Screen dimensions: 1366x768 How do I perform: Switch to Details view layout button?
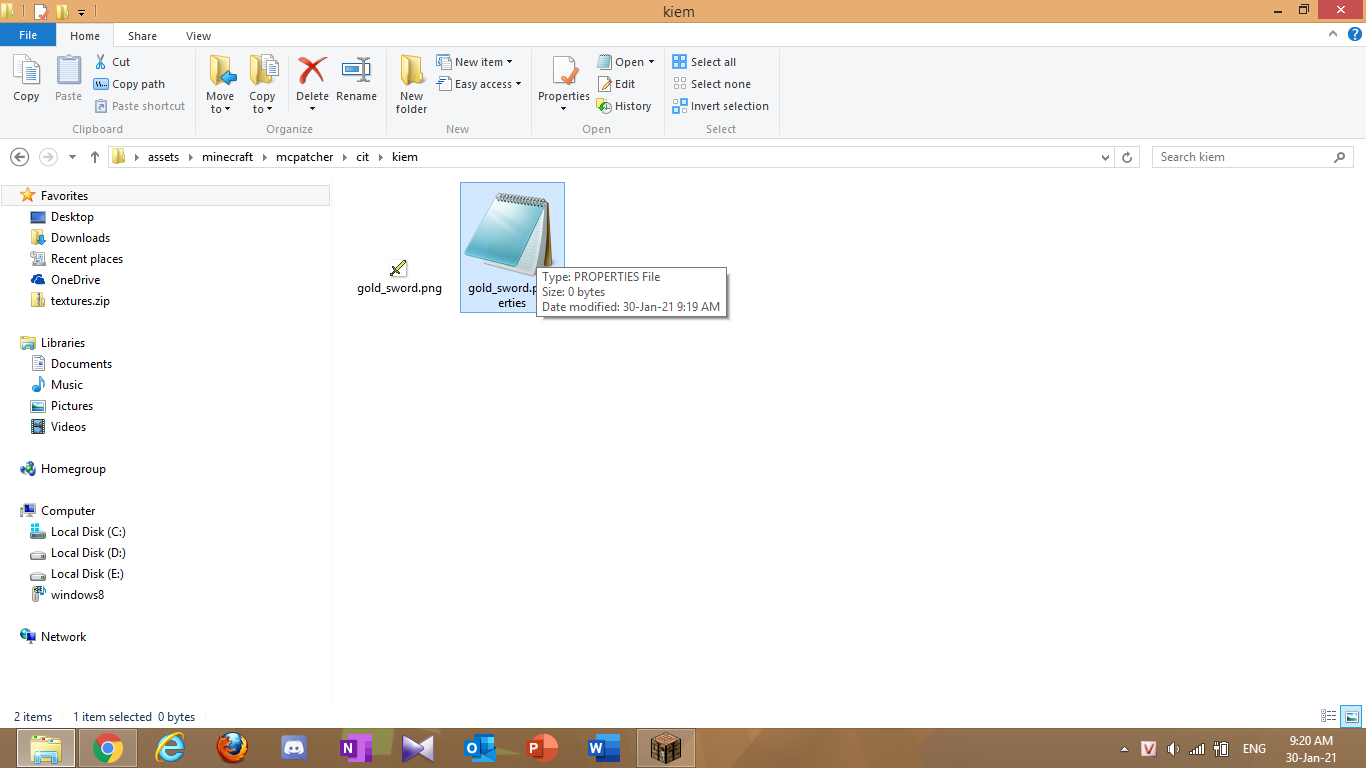tap(1329, 716)
